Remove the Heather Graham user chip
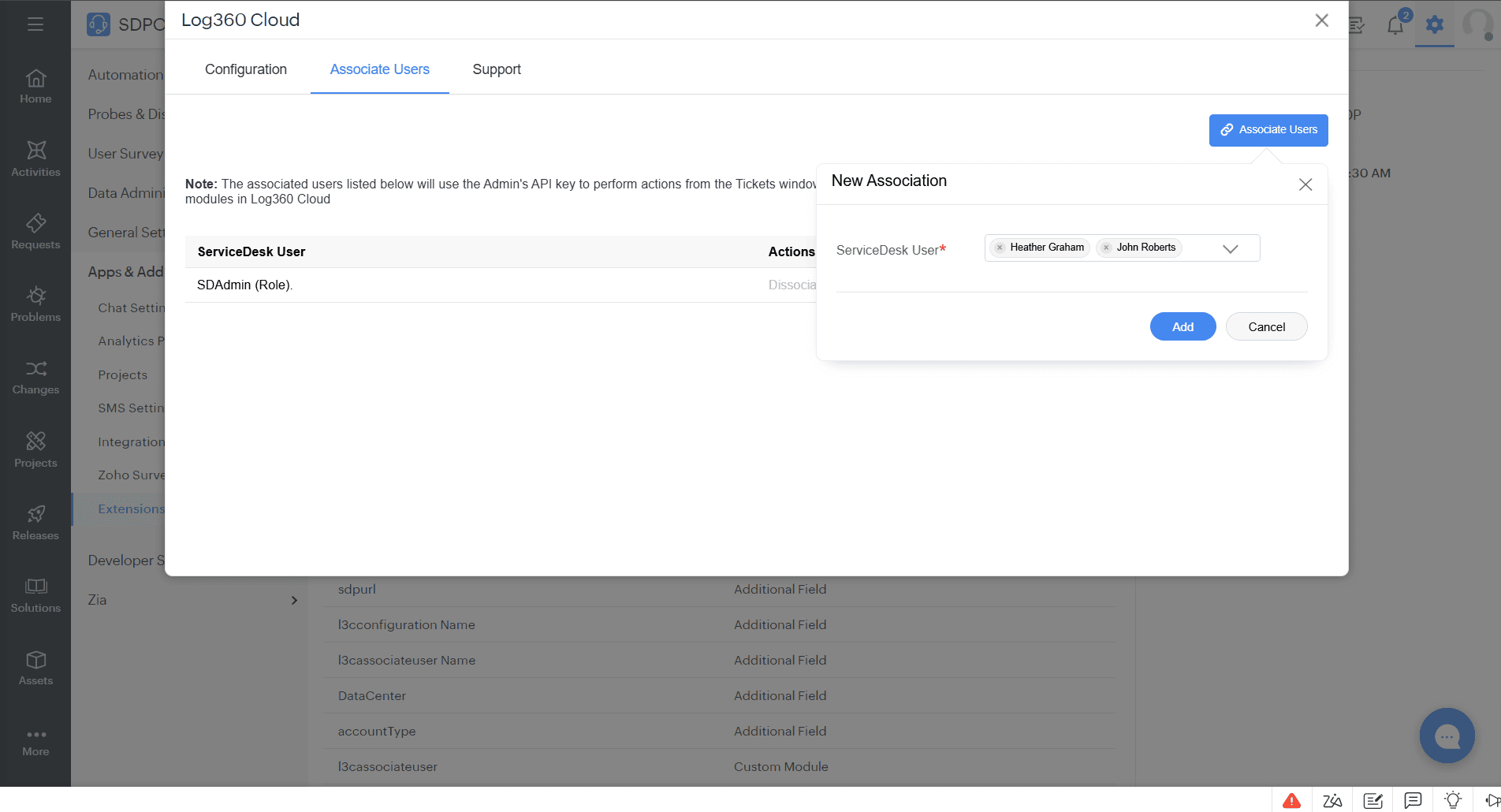 1000,247
